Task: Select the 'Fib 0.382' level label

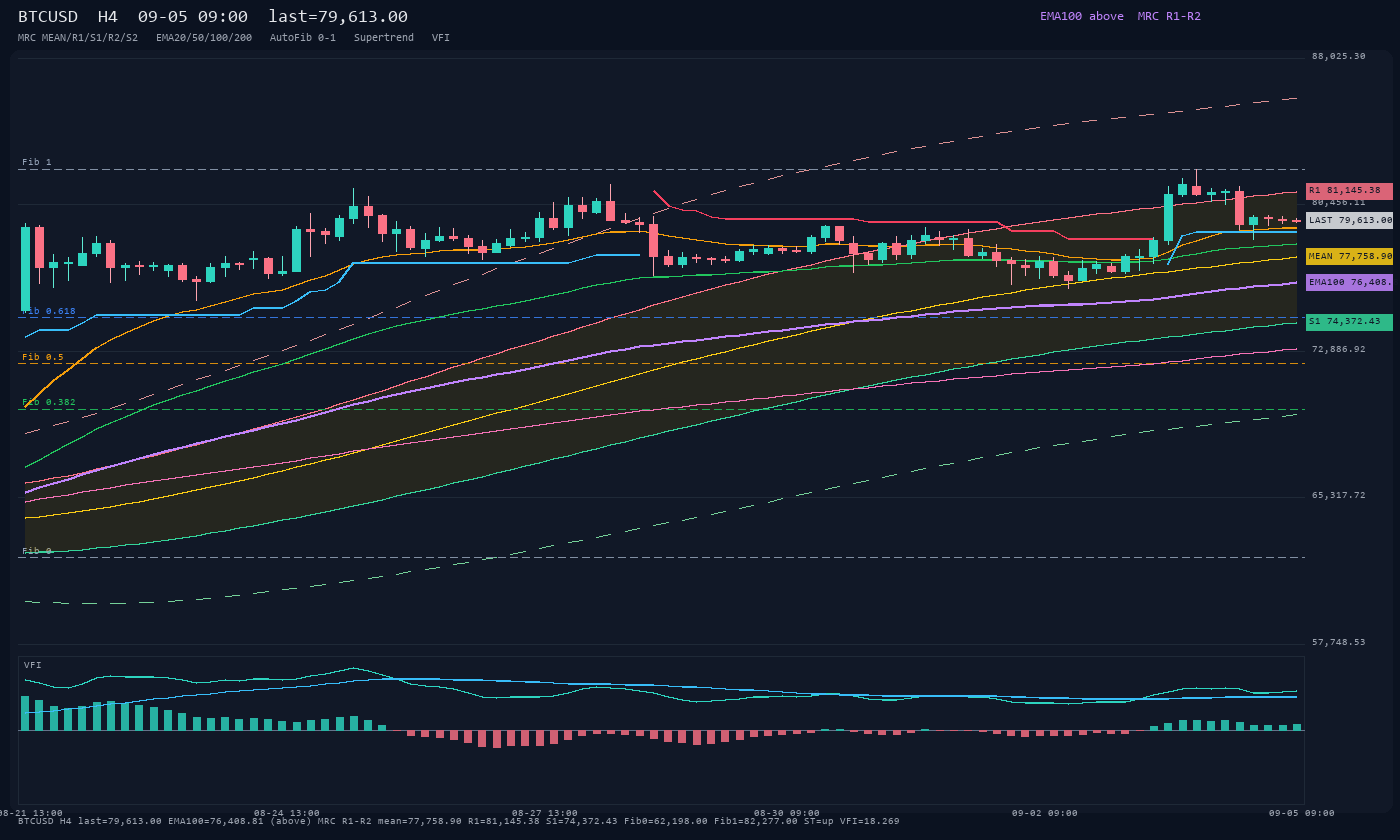Action: click(49, 402)
